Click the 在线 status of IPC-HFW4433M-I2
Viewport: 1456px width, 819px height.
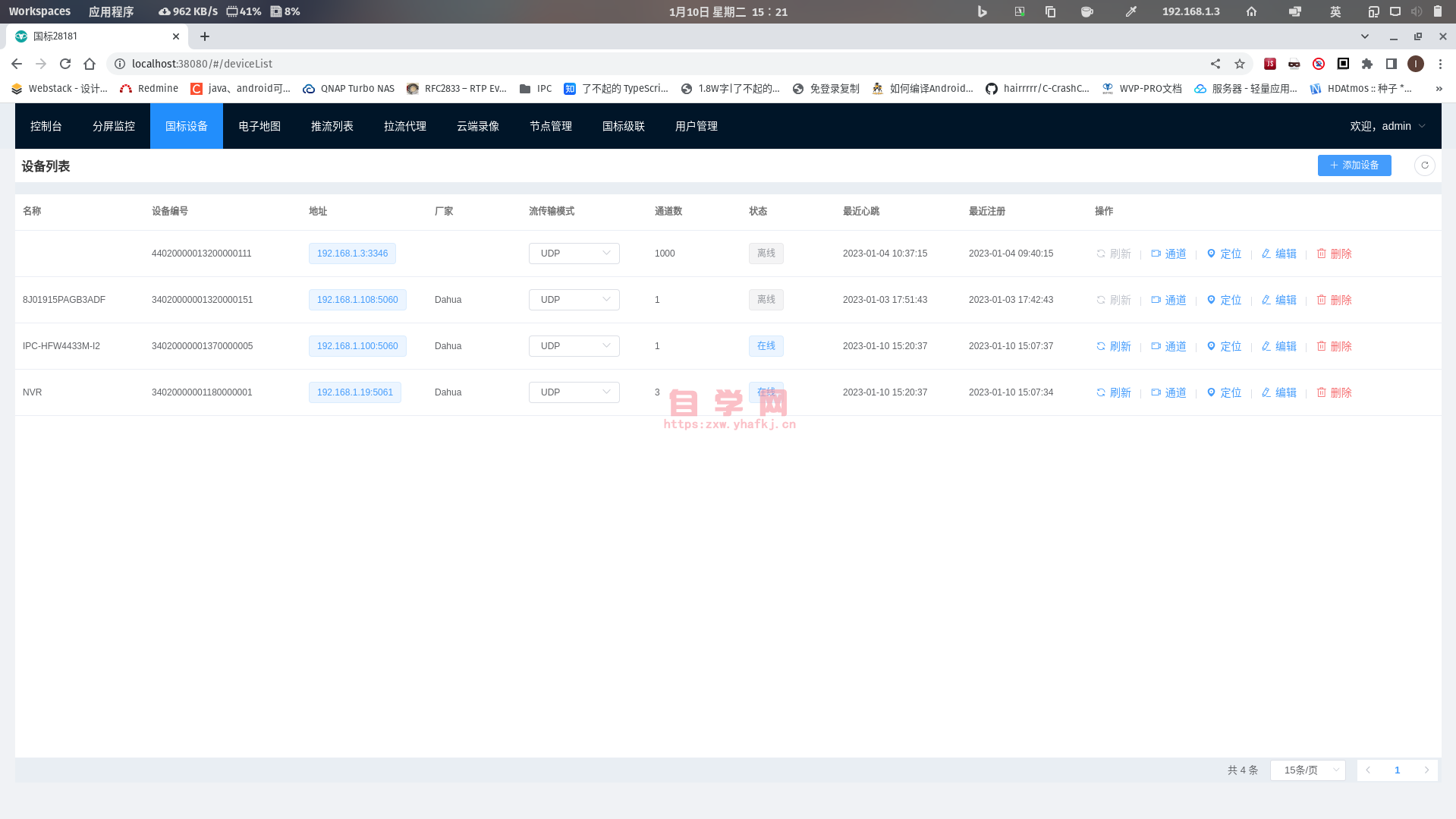point(766,346)
